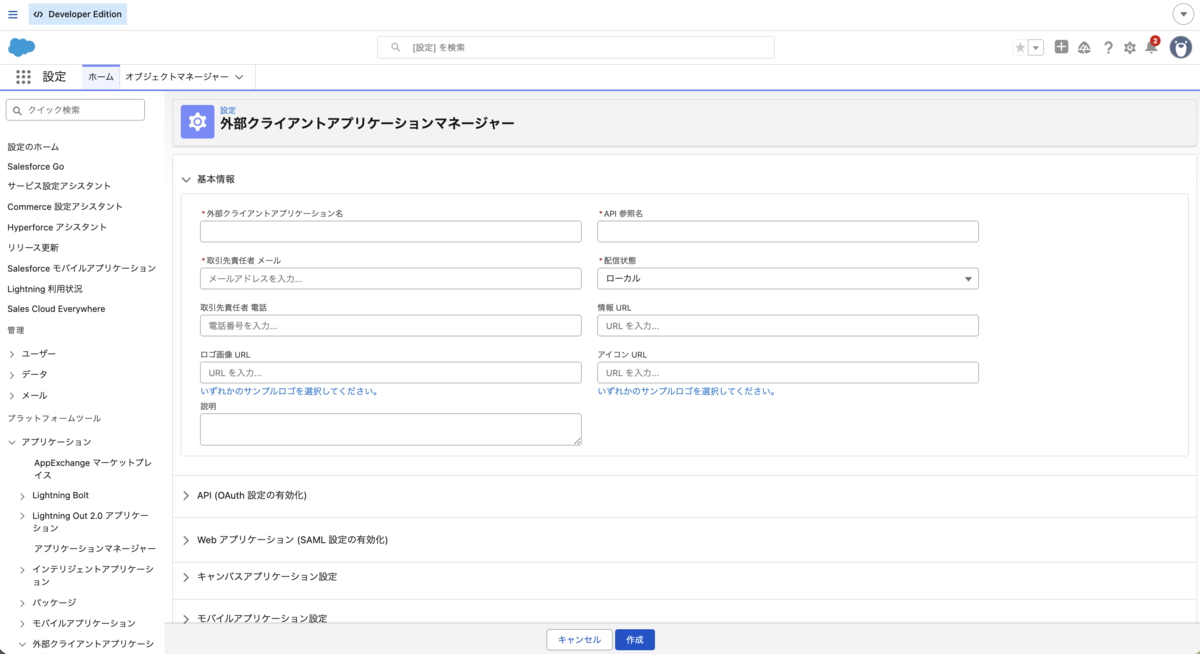
Task: Click the round dropdown button at top right
Action: 1181,15
